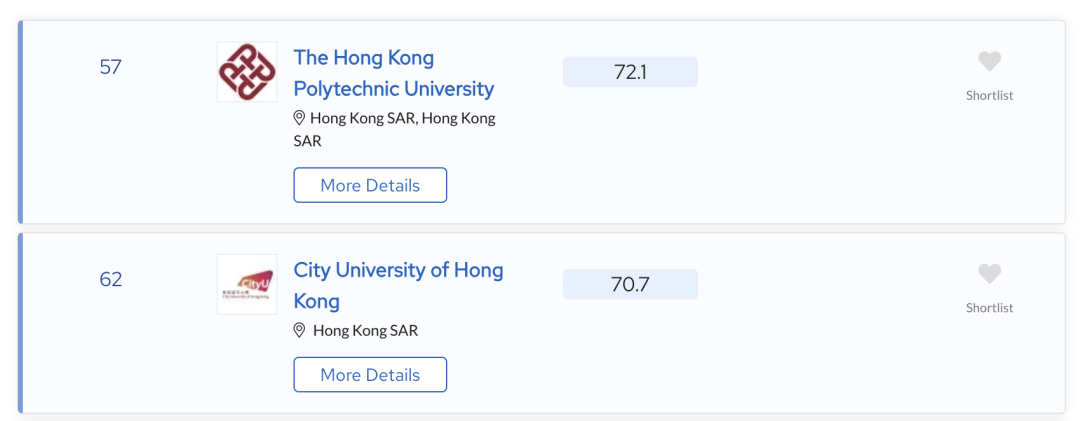Click the rank number 62
1080x421 pixels.
(110, 280)
